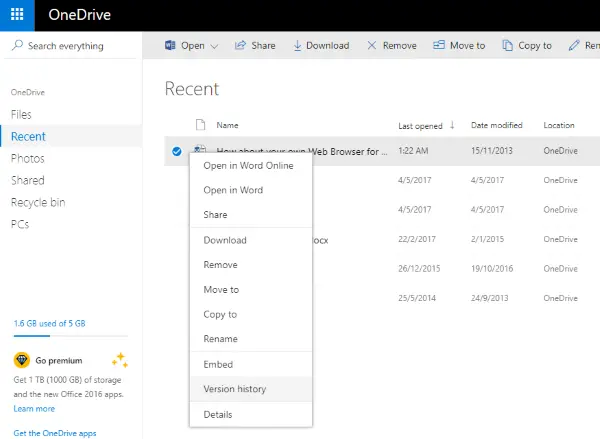Click the Download arrow icon in toolbar

click(298, 46)
